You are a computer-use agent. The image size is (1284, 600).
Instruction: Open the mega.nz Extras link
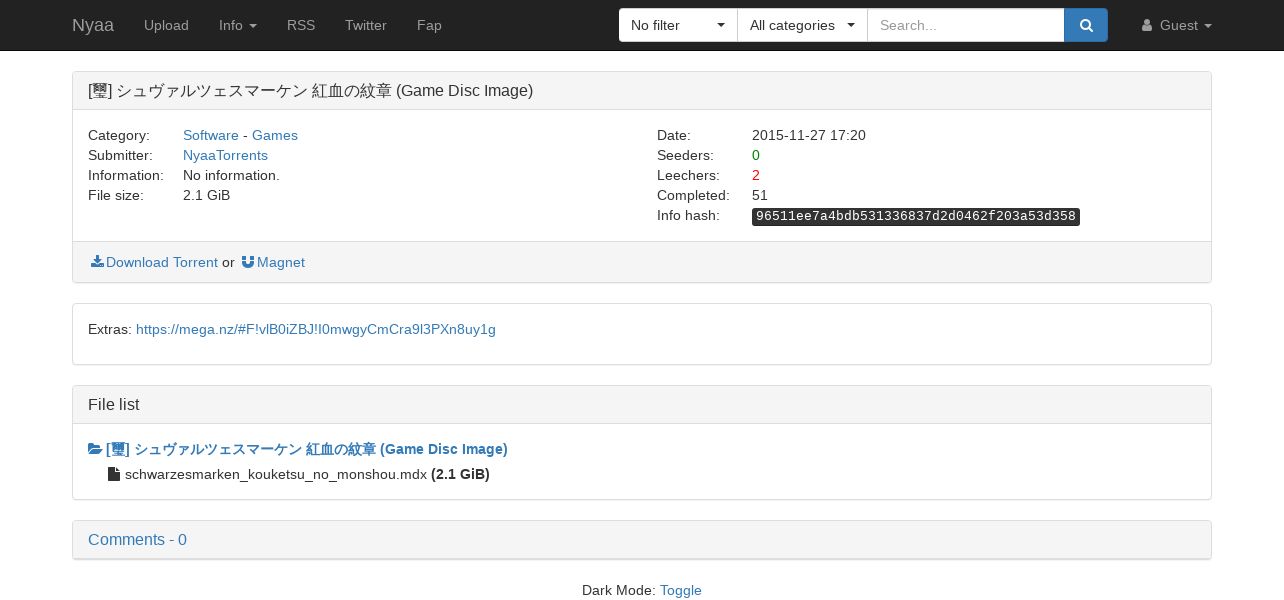click(x=316, y=329)
